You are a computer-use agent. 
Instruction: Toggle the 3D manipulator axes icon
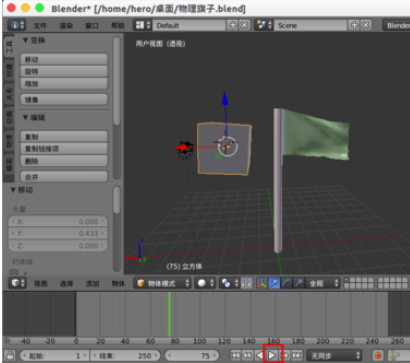262,283
